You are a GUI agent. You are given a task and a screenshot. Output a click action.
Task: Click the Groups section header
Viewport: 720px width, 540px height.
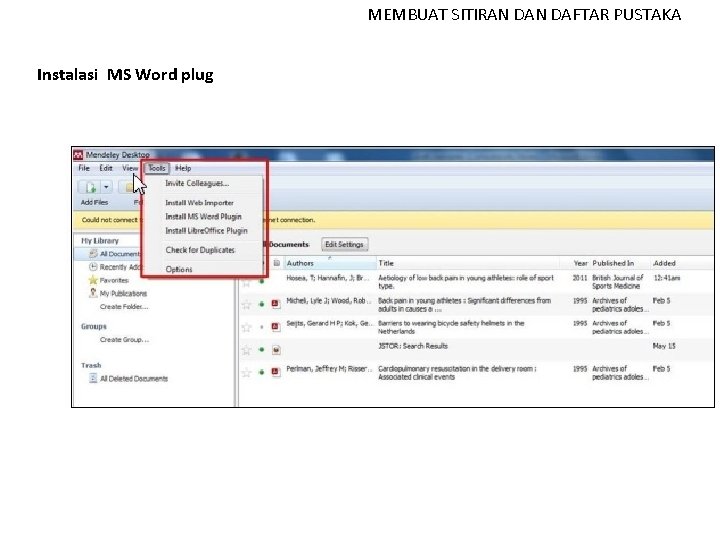94,326
